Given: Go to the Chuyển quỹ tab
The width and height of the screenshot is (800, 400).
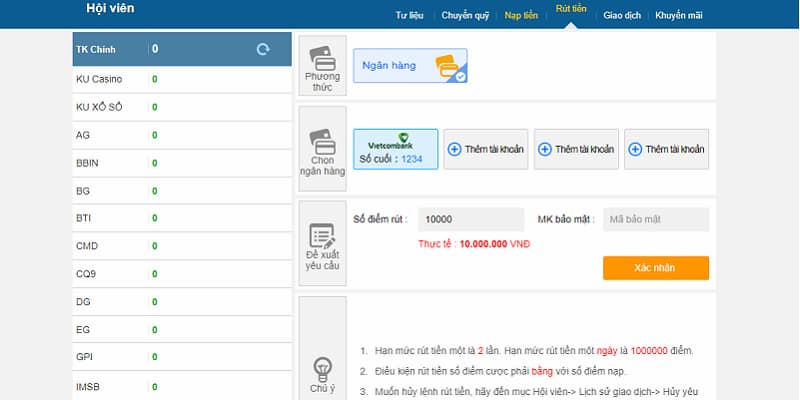Looking at the screenshot, I should 465,15.
